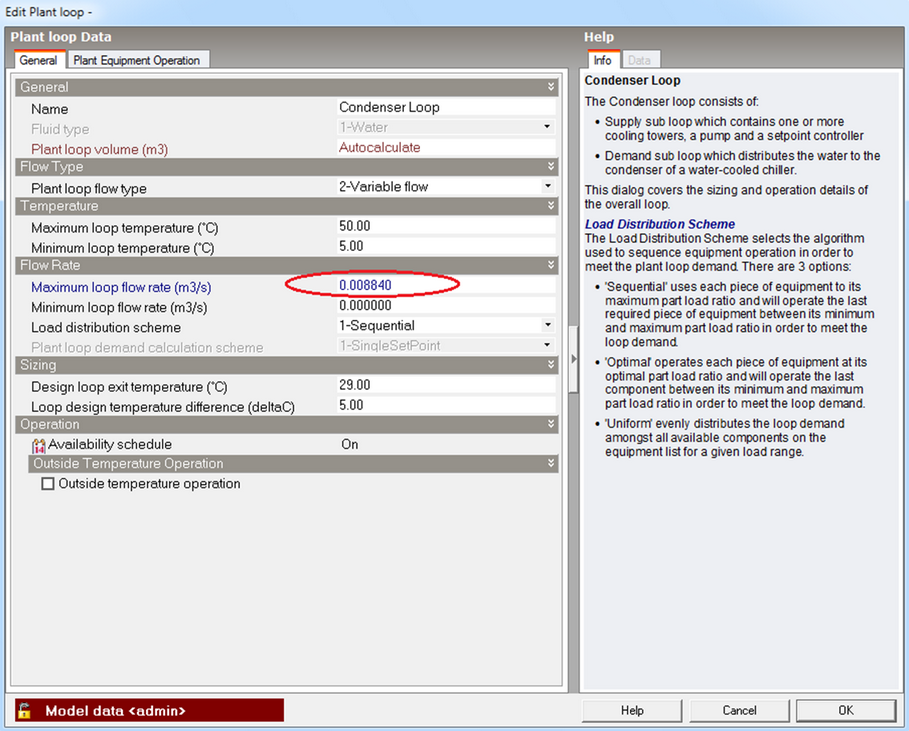Collapse the General section header
909x731 pixels.
point(550,87)
